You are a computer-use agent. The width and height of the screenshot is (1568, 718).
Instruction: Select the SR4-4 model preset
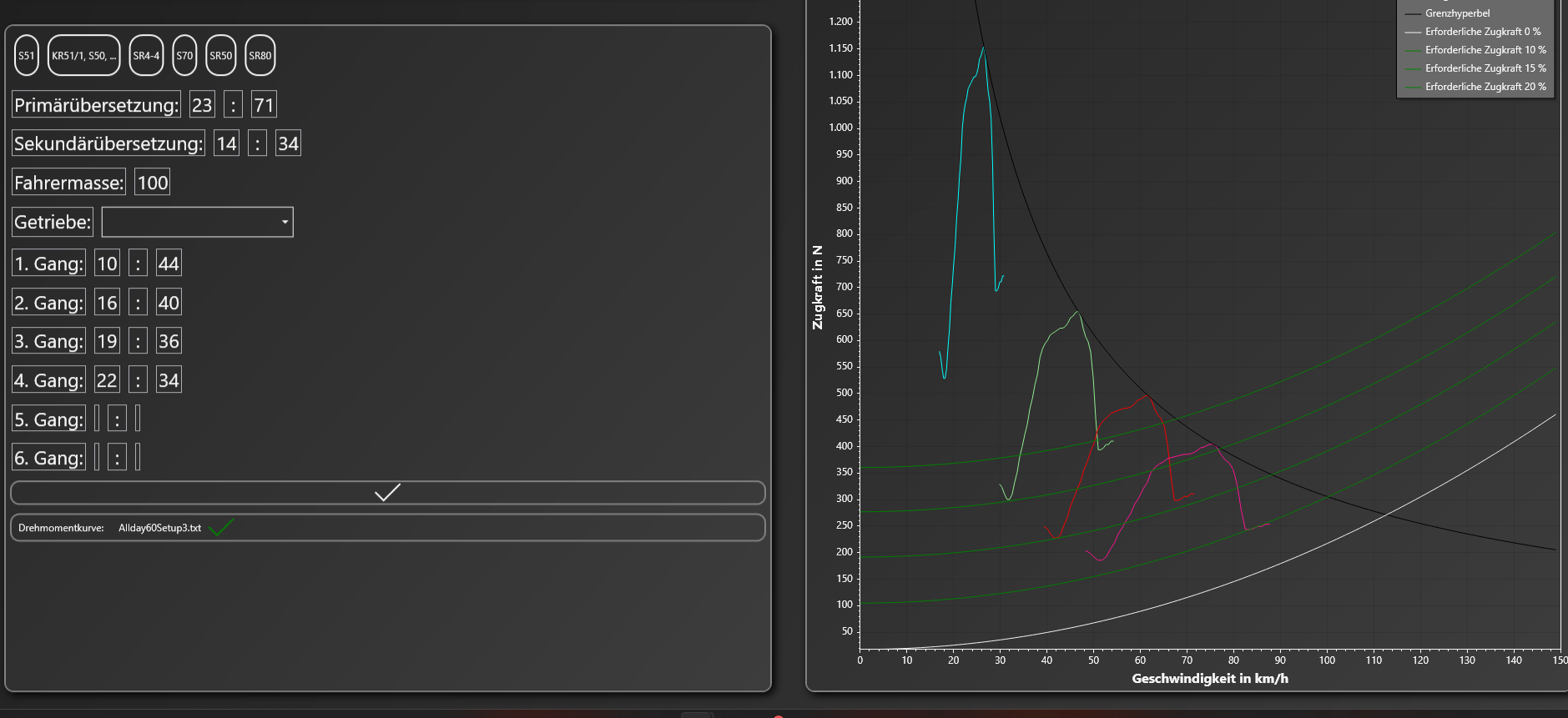146,56
